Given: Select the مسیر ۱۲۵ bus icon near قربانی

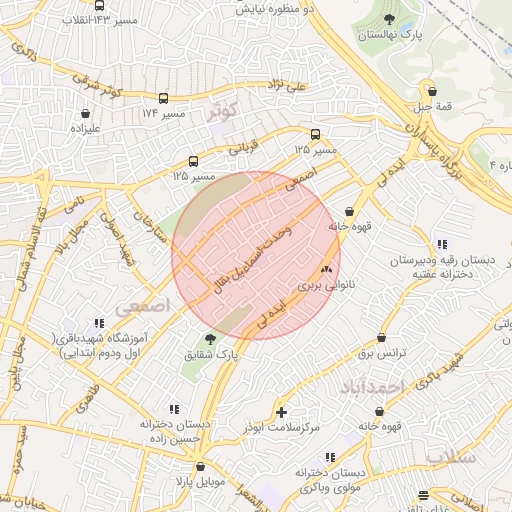Looking at the screenshot, I should coord(193,161).
